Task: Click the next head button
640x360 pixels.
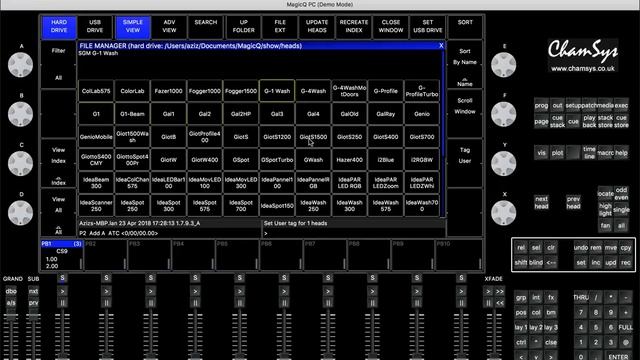Action: point(541,202)
